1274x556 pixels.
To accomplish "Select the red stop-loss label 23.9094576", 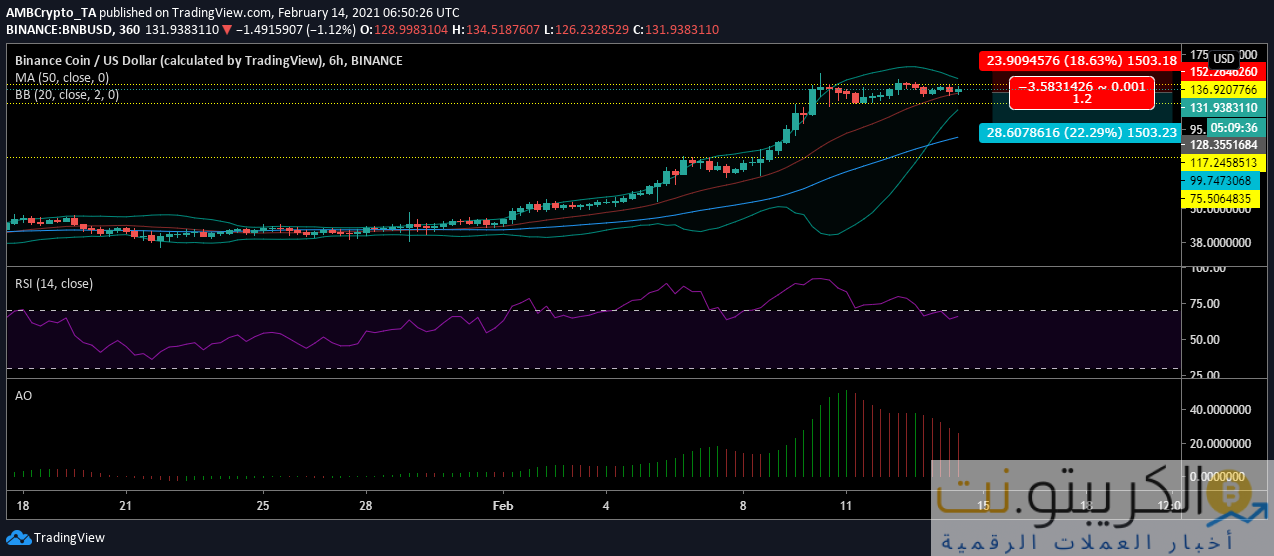I will point(1080,60).
